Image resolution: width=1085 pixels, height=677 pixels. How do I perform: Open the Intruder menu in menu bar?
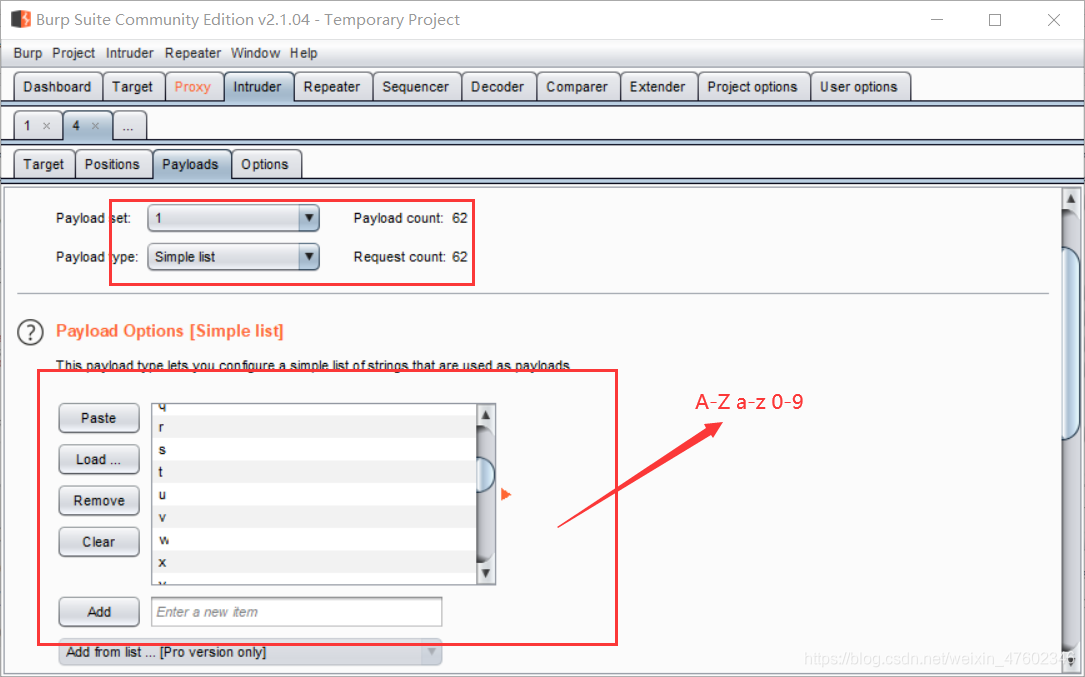129,53
